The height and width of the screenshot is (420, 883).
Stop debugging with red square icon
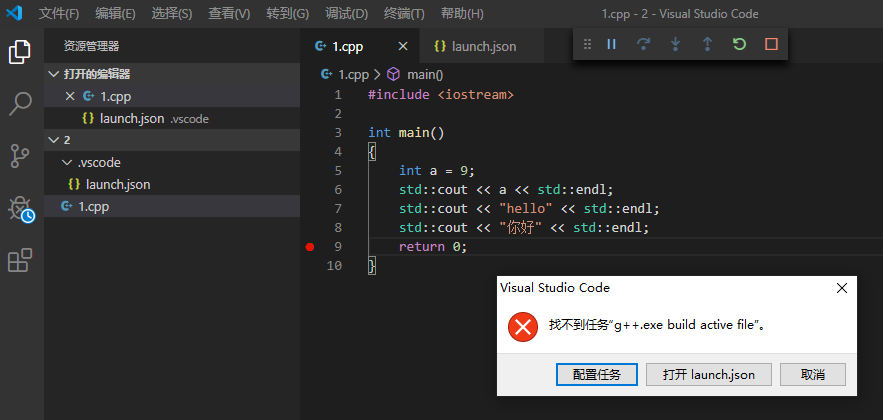771,44
